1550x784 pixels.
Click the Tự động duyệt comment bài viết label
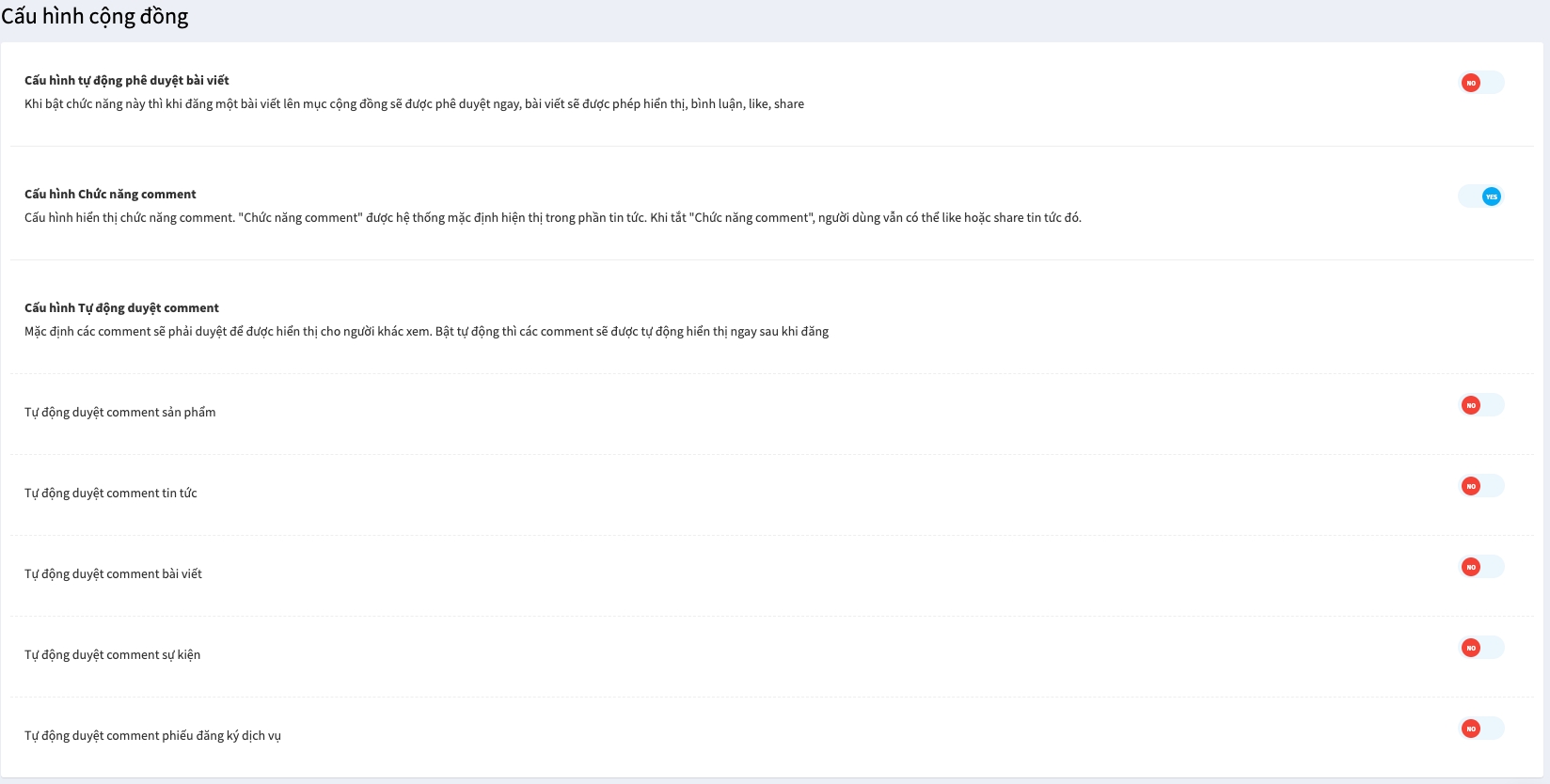click(x=113, y=574)
